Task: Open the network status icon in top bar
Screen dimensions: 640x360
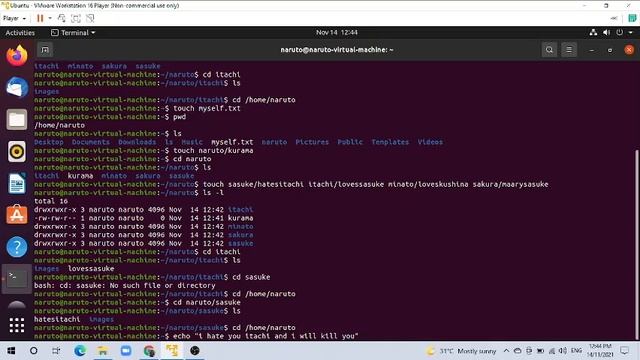Action: pyautogui.click(x=593, y=32)
